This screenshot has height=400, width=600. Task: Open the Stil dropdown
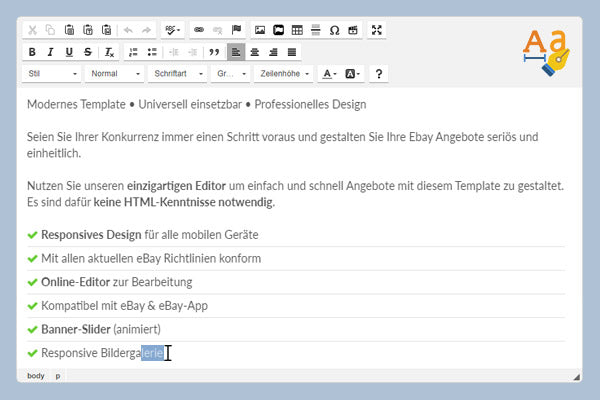(53, 74)
